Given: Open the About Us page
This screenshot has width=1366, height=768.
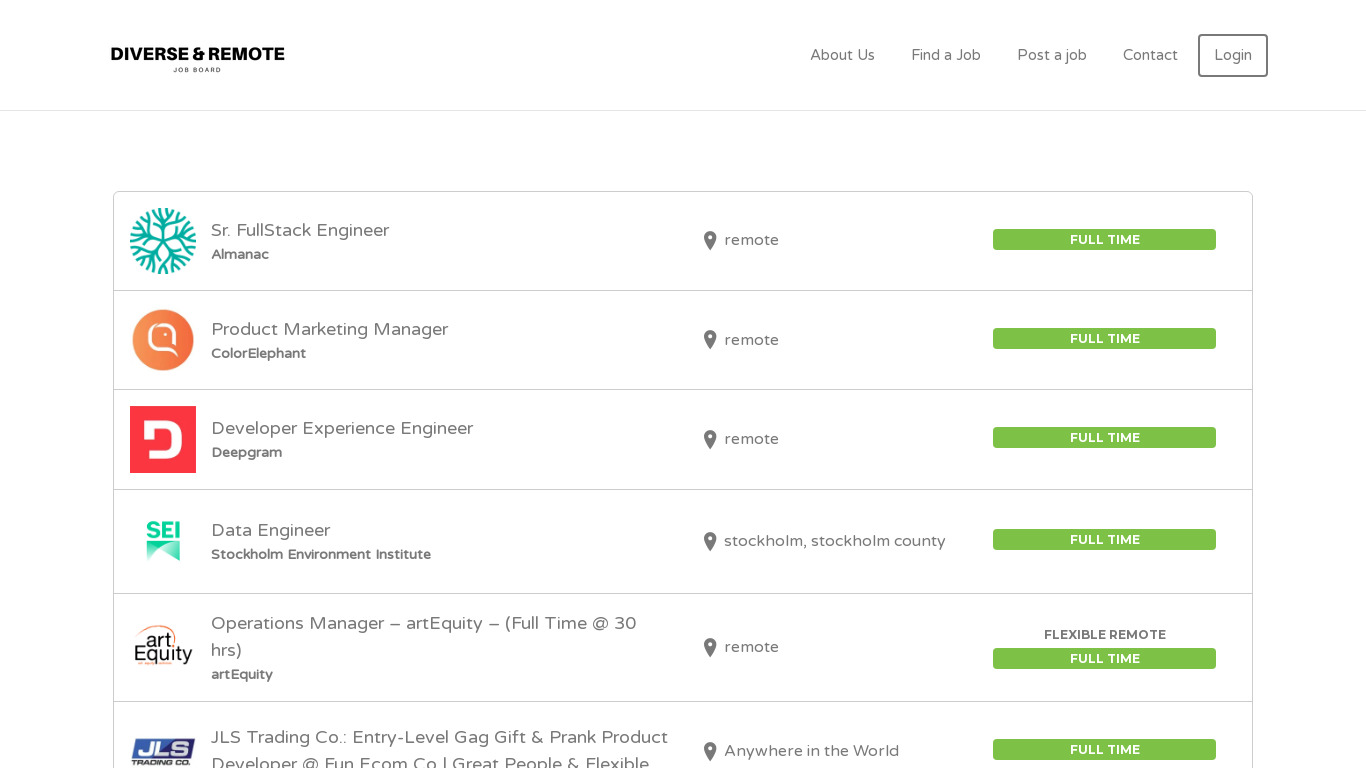Looking at the screenshot, I should pyautogui.click(x=842, y=55).
